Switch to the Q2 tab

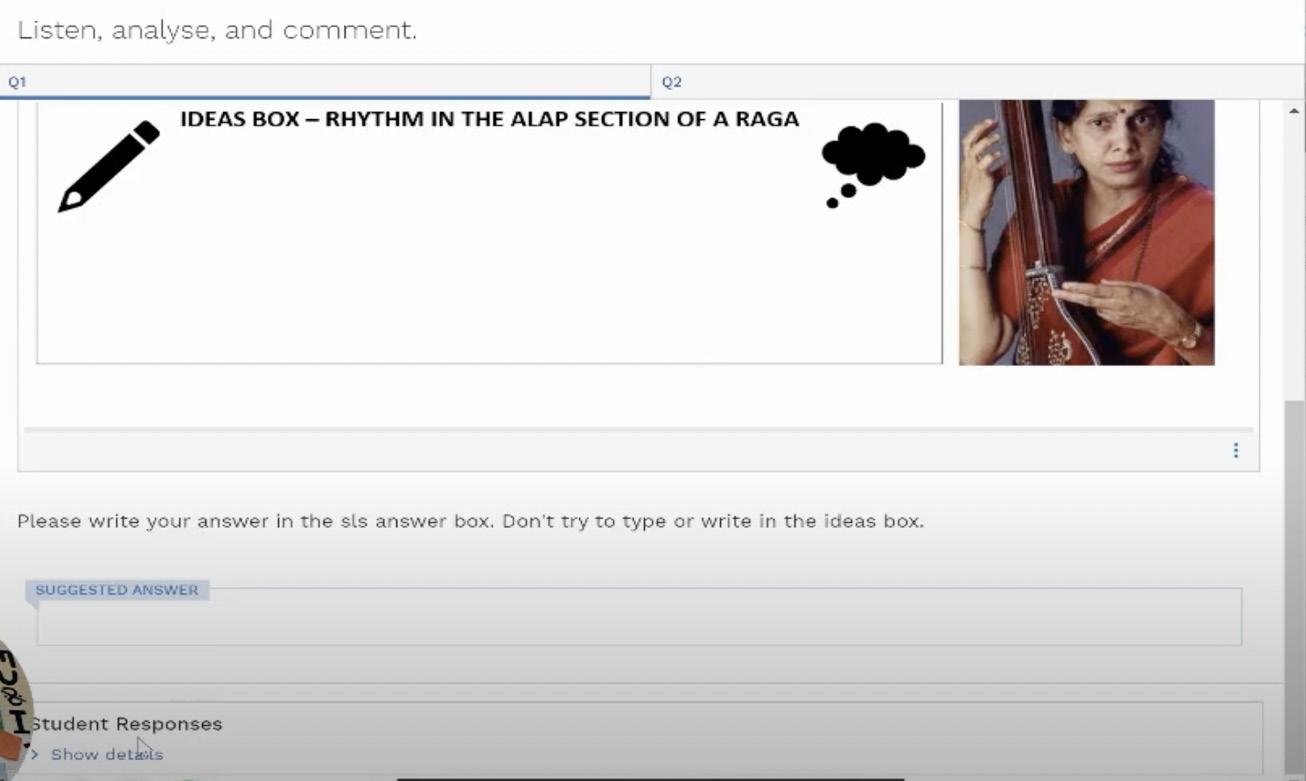tap(978, 82)
